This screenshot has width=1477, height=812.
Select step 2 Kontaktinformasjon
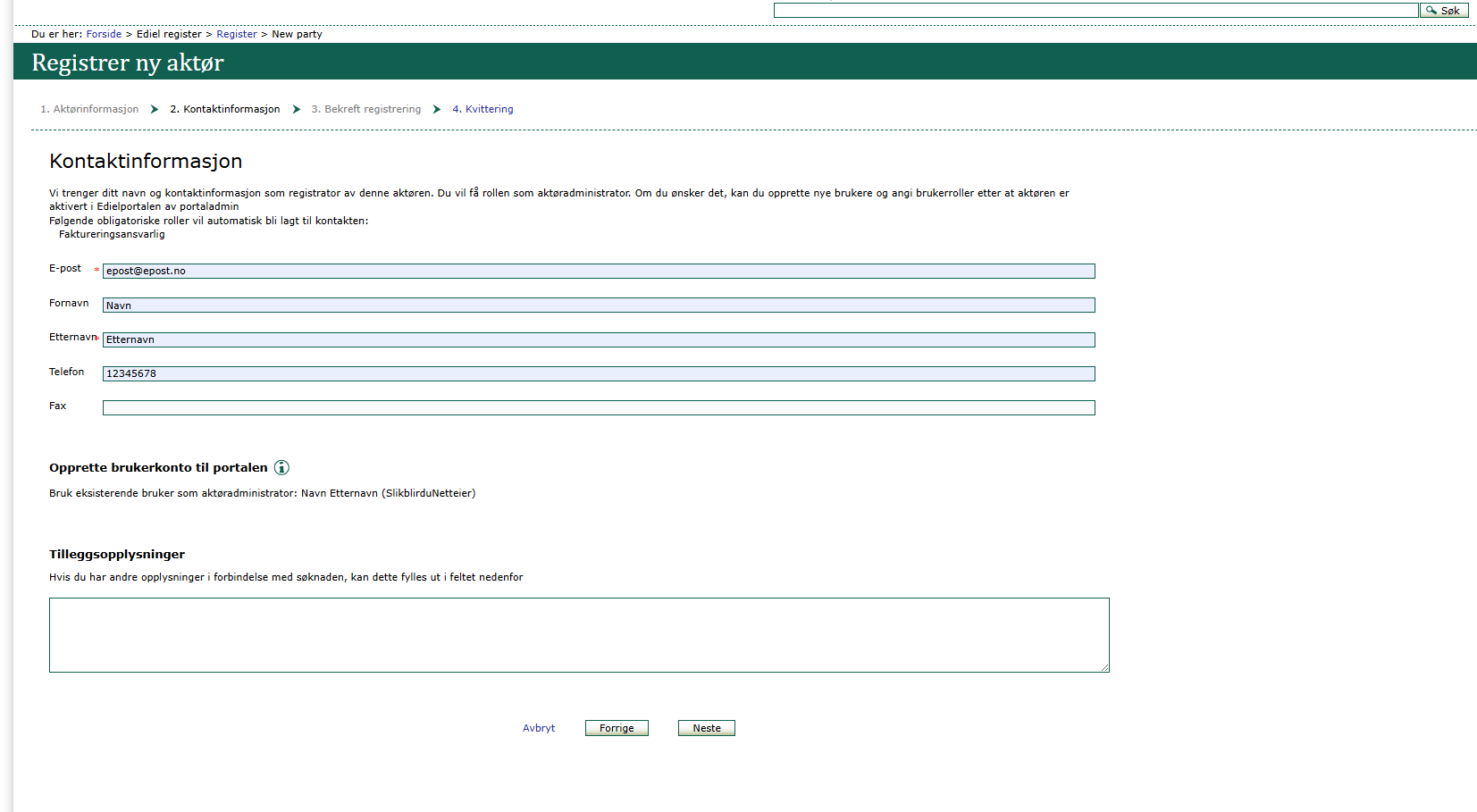point(225,109)
